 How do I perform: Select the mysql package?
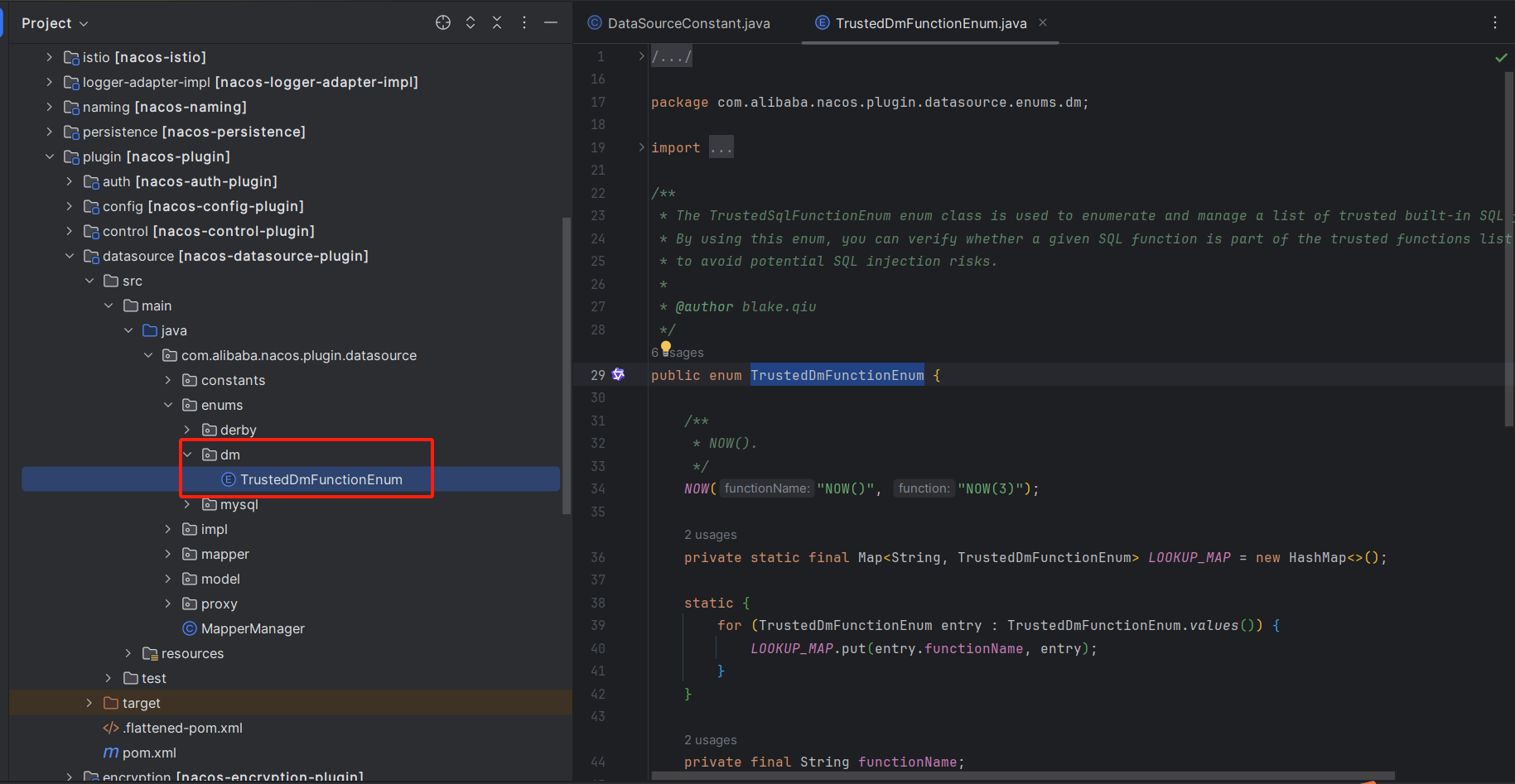point(230,504)
